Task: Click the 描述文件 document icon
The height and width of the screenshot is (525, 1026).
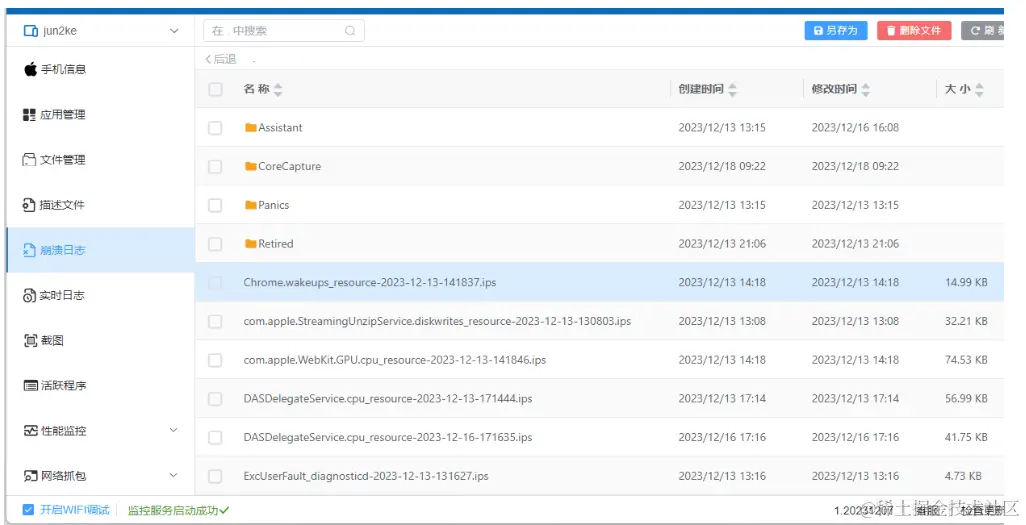Action: 29,205
